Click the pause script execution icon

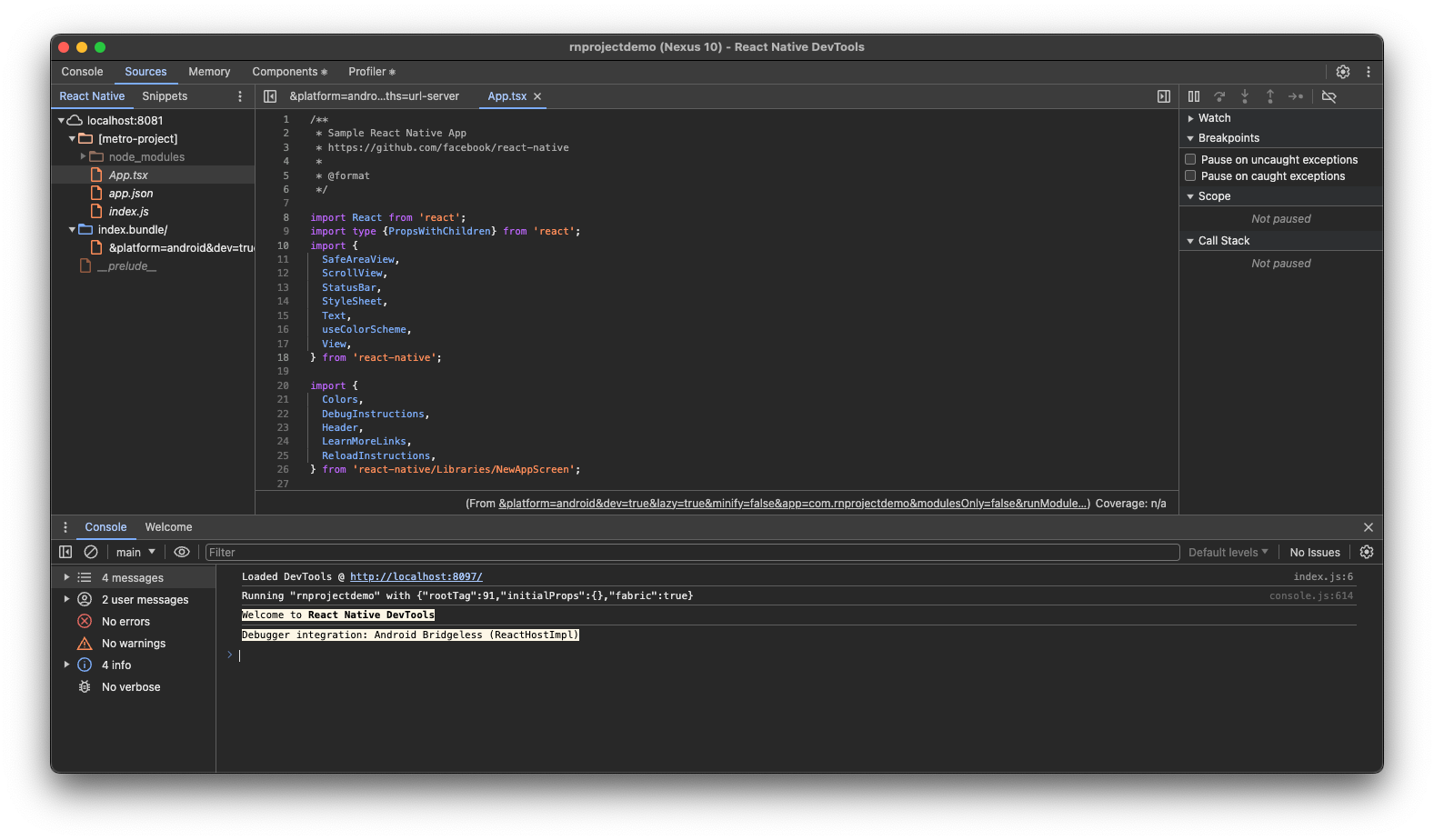[x=1194, y=96]
